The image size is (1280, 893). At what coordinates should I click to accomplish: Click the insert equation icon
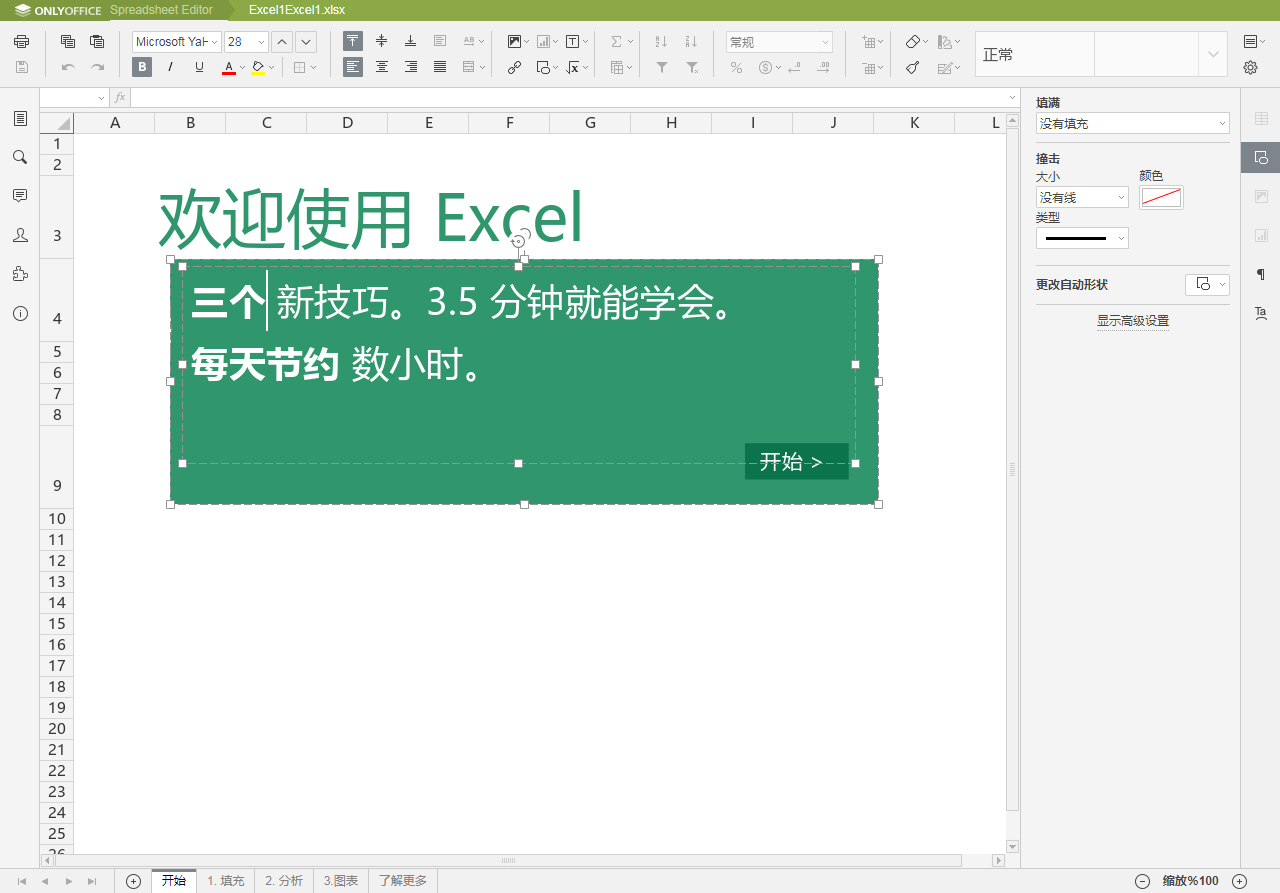coord(572,67)
